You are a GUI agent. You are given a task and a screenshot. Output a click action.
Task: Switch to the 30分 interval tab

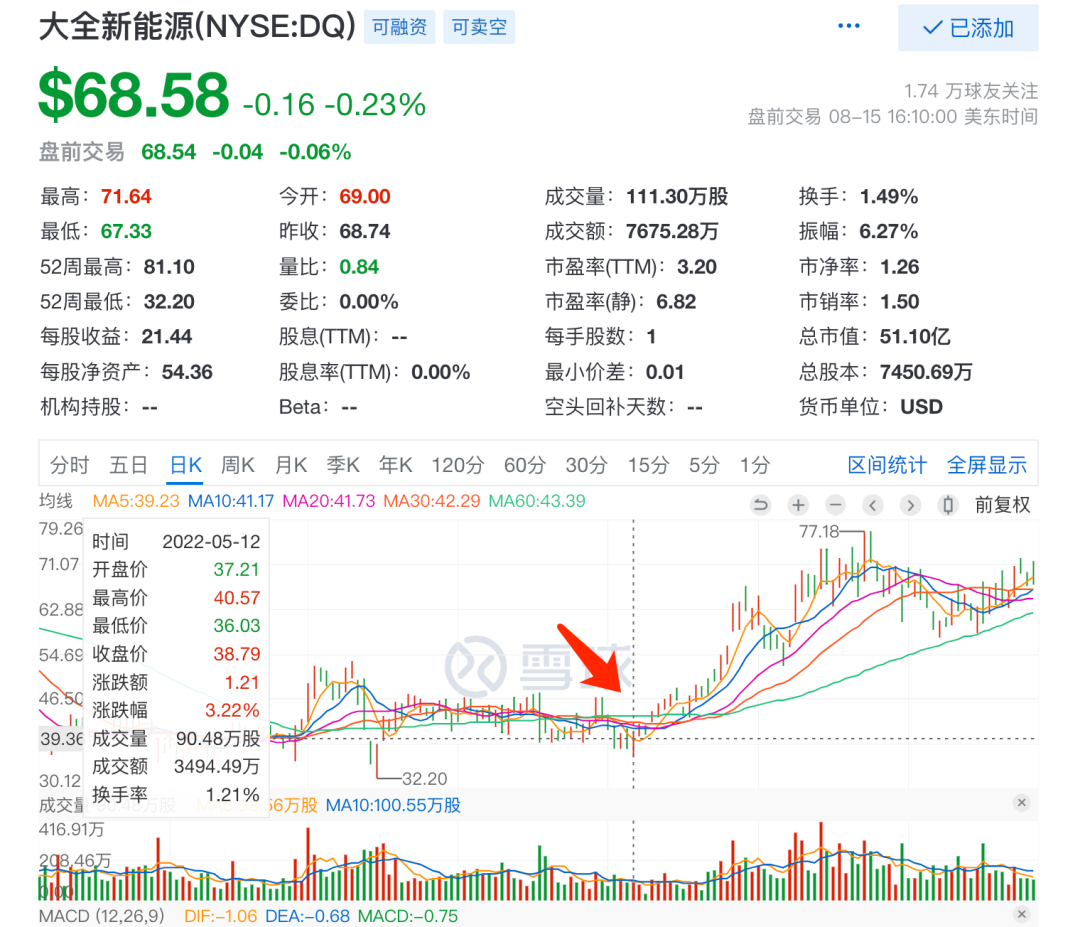(x=586, y=465)
